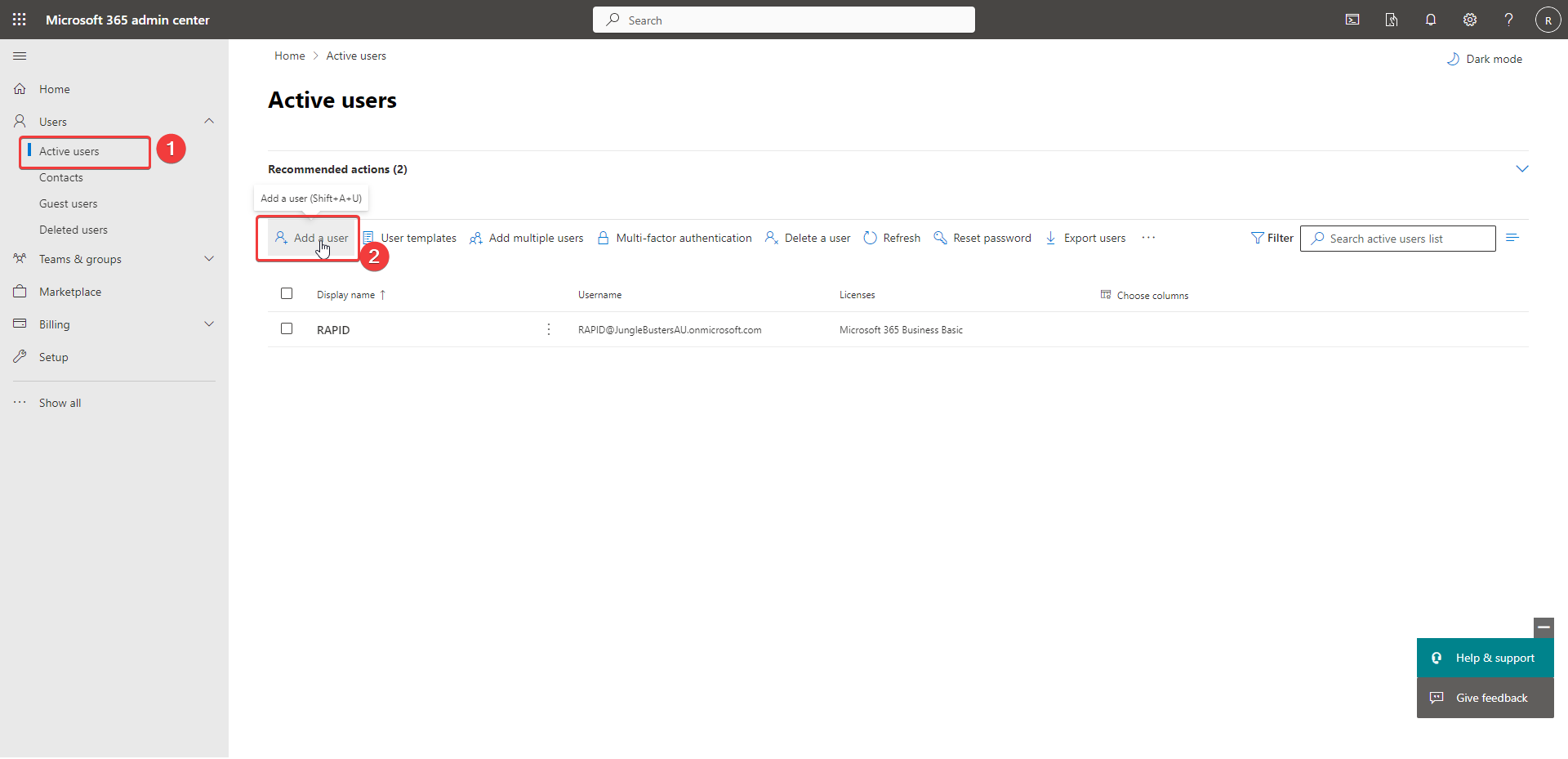Open the help question mark panel
Image resolution: width=1568 pixels, height=759 pixels.
coord(1508,19)
